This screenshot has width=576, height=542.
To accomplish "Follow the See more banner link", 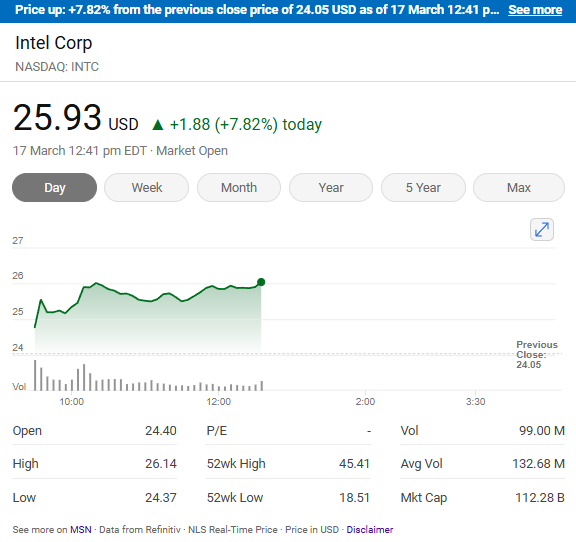I will [535, 10].
